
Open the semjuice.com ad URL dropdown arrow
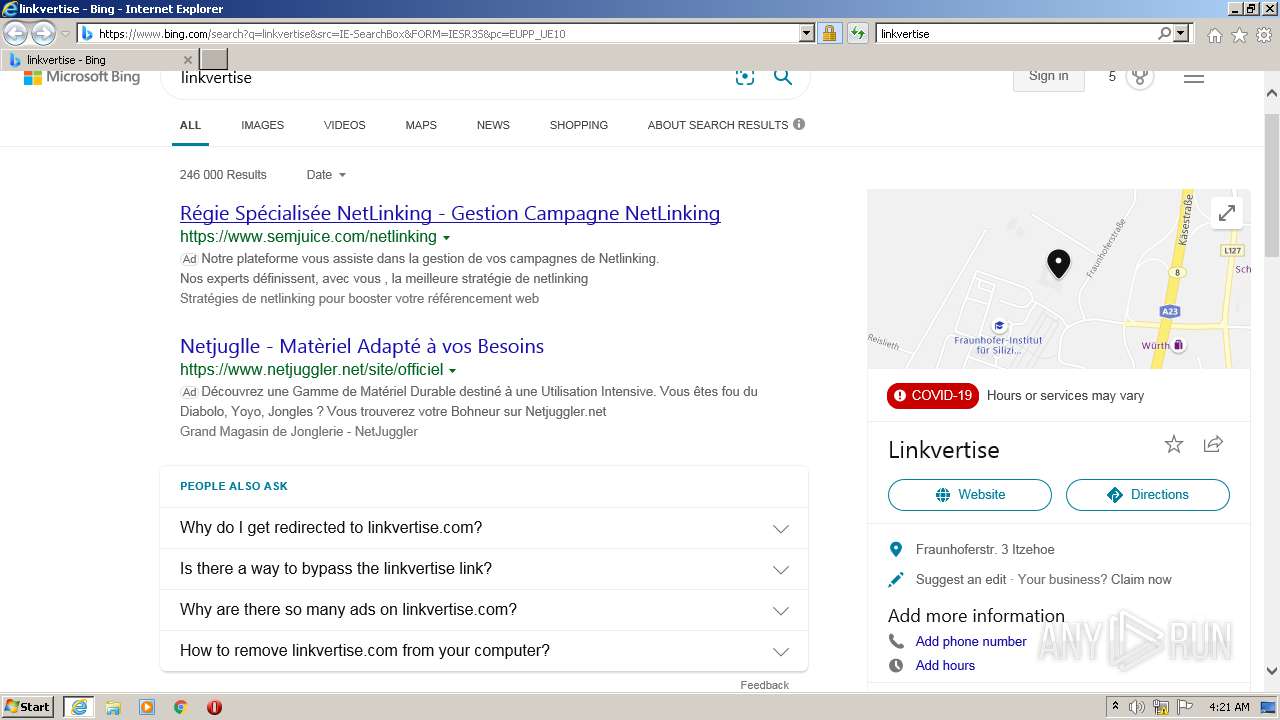point(446,238)
